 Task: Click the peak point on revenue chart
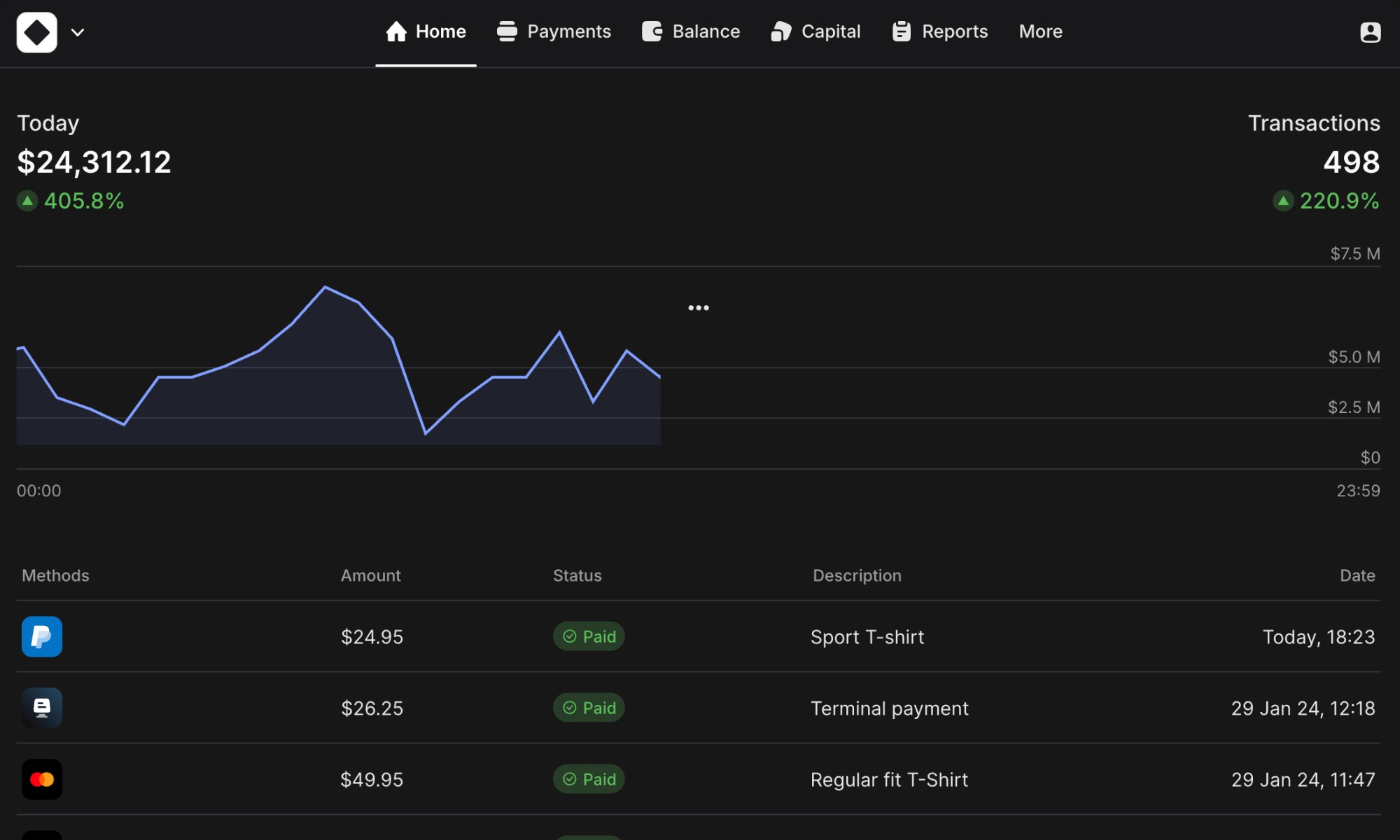tap(325, 287)
